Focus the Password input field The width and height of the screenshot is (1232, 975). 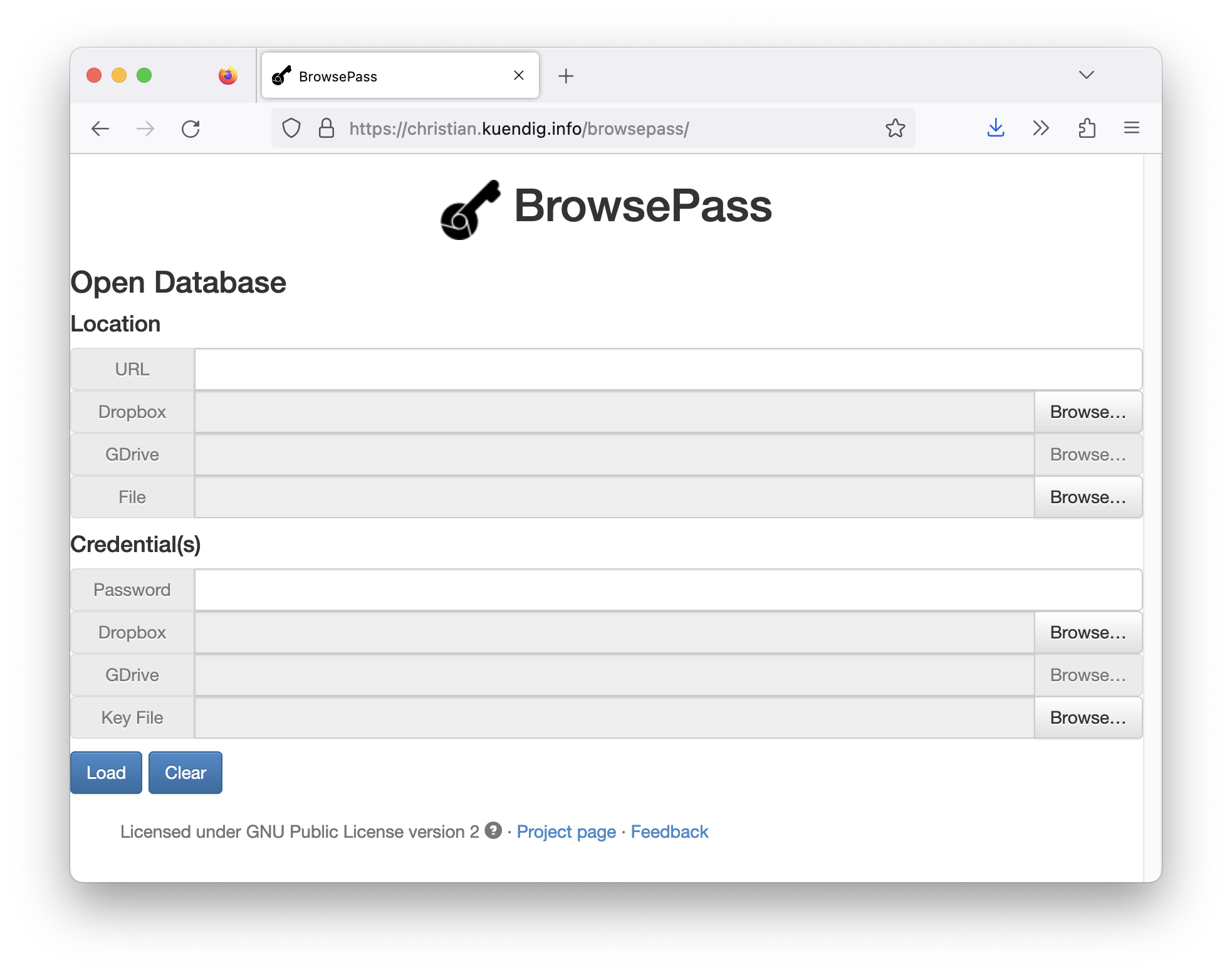[668, 590]
